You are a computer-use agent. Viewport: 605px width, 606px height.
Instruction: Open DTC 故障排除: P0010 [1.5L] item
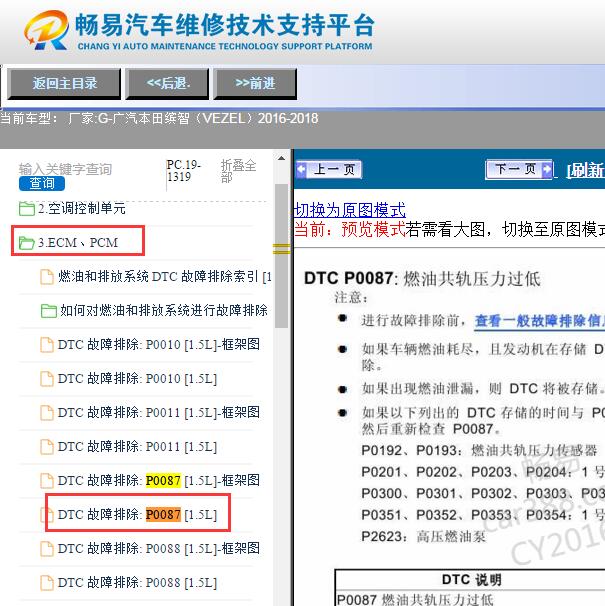pos(137,378)
